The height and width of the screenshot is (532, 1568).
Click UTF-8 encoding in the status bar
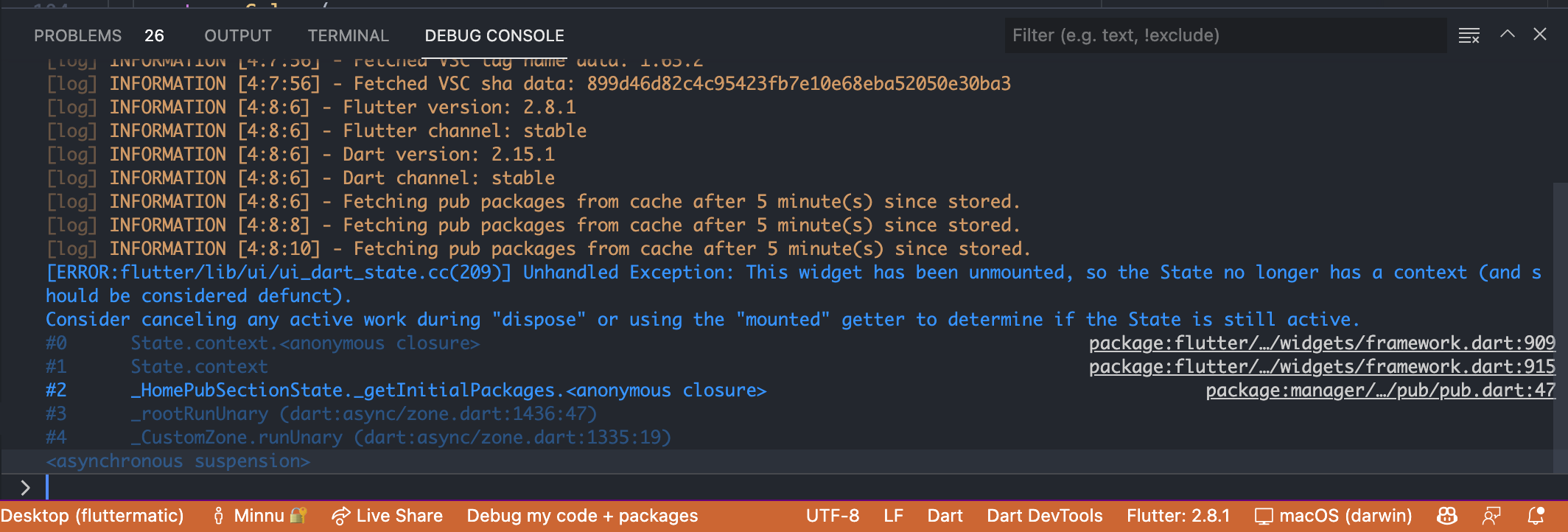[833, 516]
